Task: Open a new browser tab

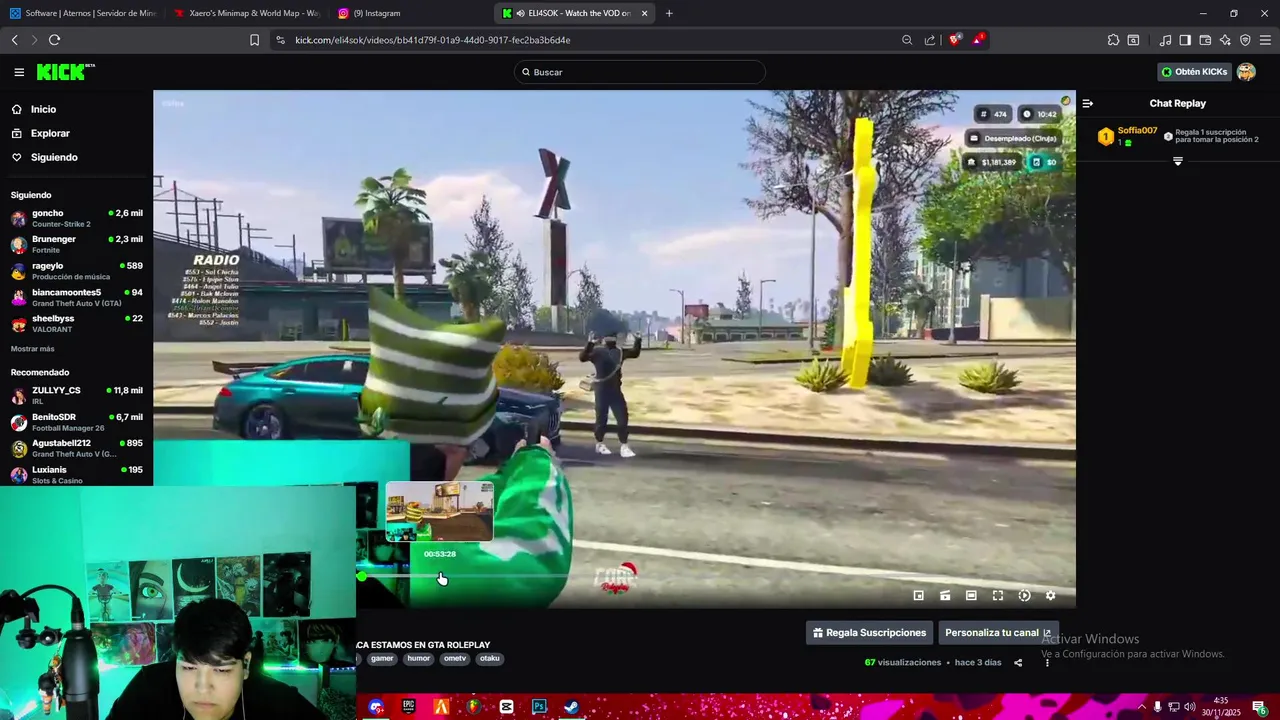Action: point(669,13)
